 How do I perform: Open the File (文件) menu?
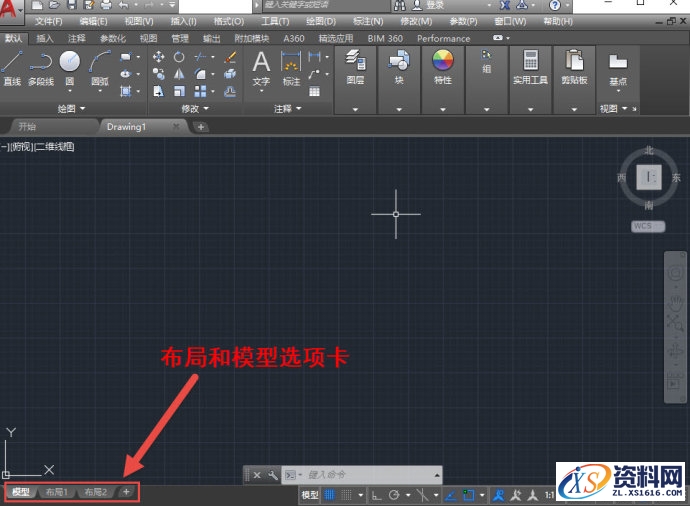48,21
